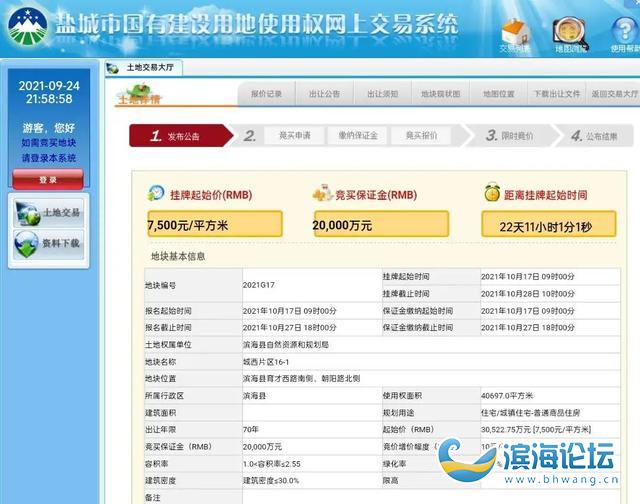
Task: Click the 土地交易 sidebar icon button
Action: click(x=49, y=213)
